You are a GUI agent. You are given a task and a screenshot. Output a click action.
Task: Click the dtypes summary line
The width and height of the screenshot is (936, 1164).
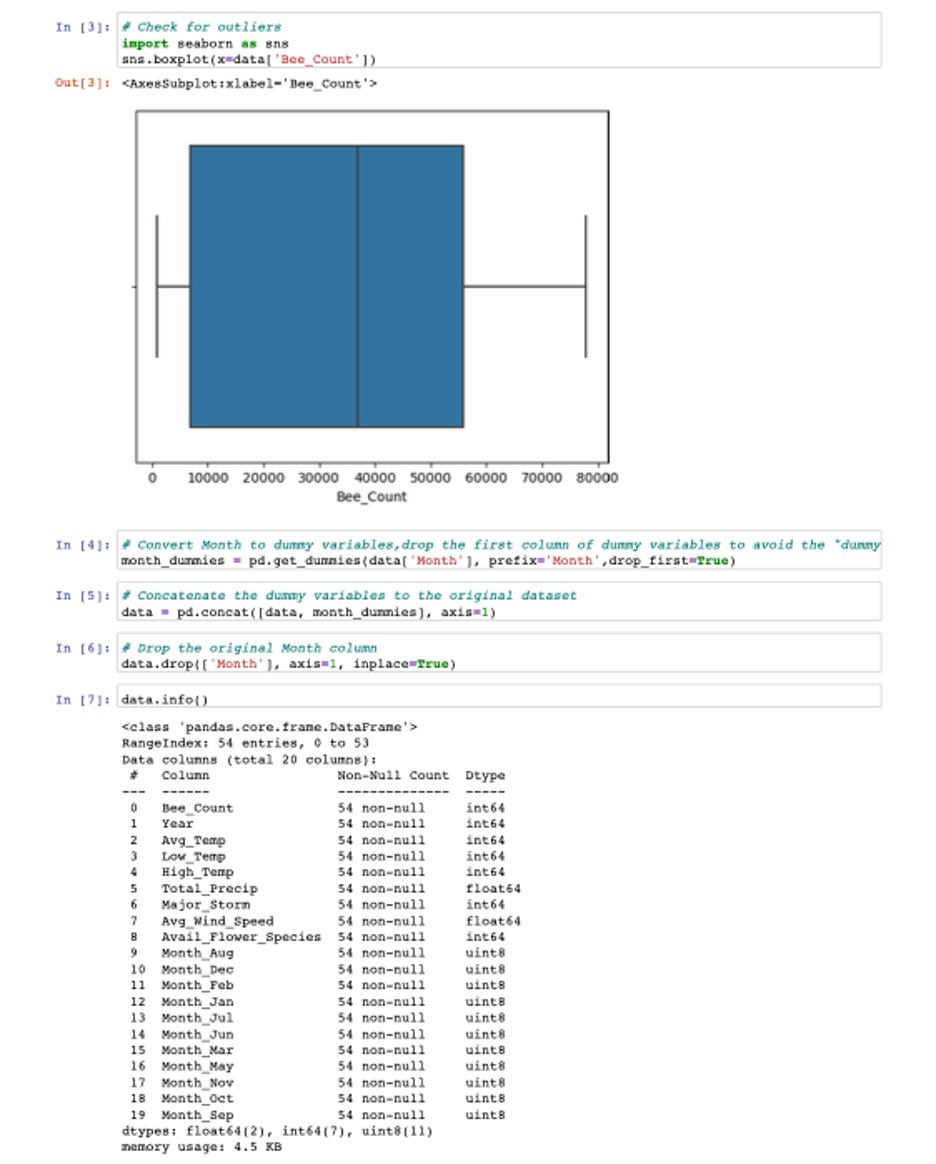(x=277, y=1131)
